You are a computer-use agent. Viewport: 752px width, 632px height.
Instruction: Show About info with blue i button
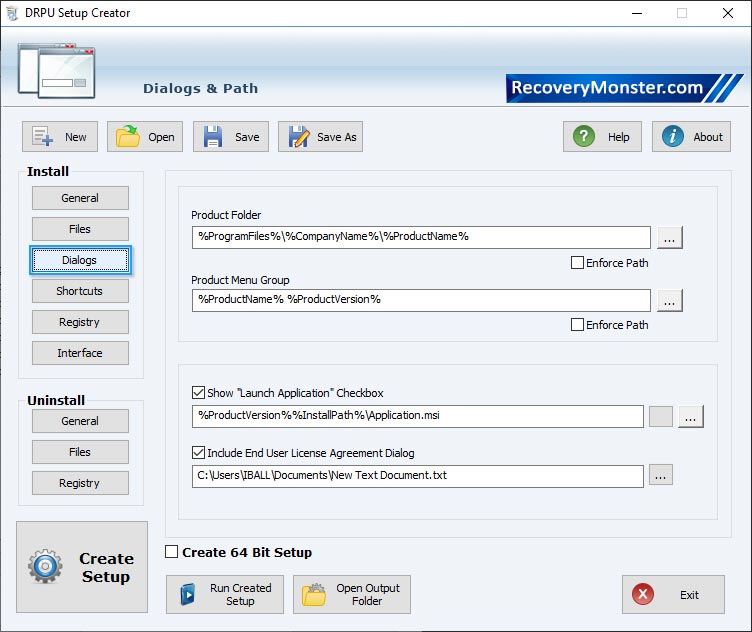(691, 137)
